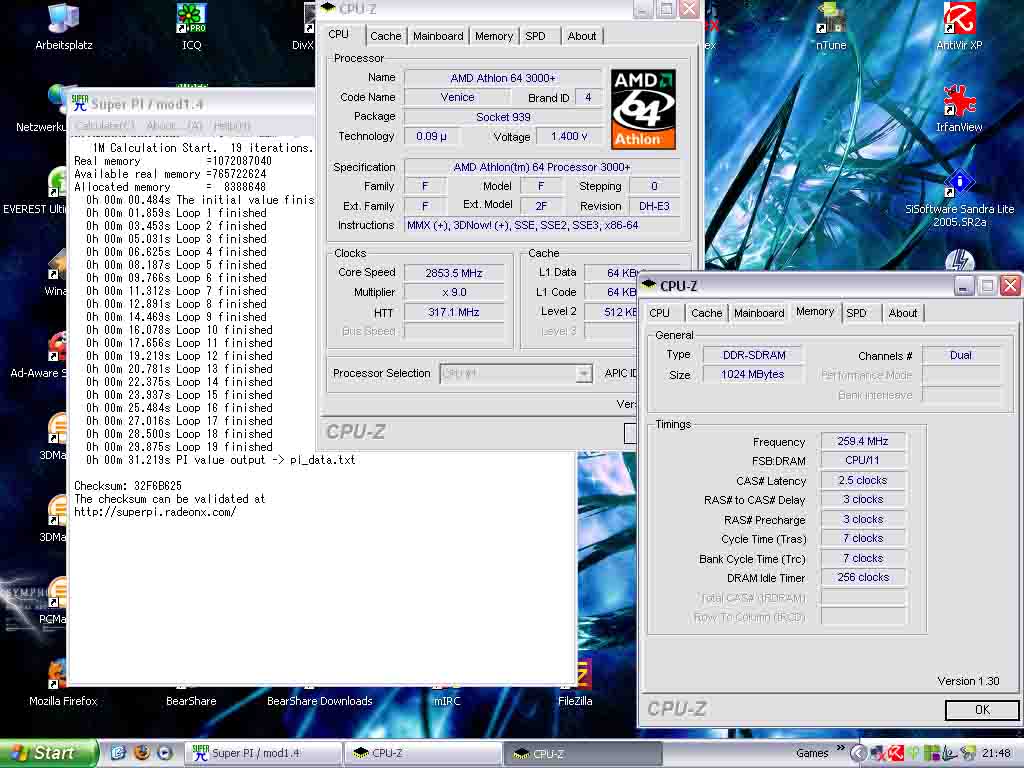The image size is (1024, 768).
Task: Switch to Super PI taskbar button
Action: click(263, 754)
